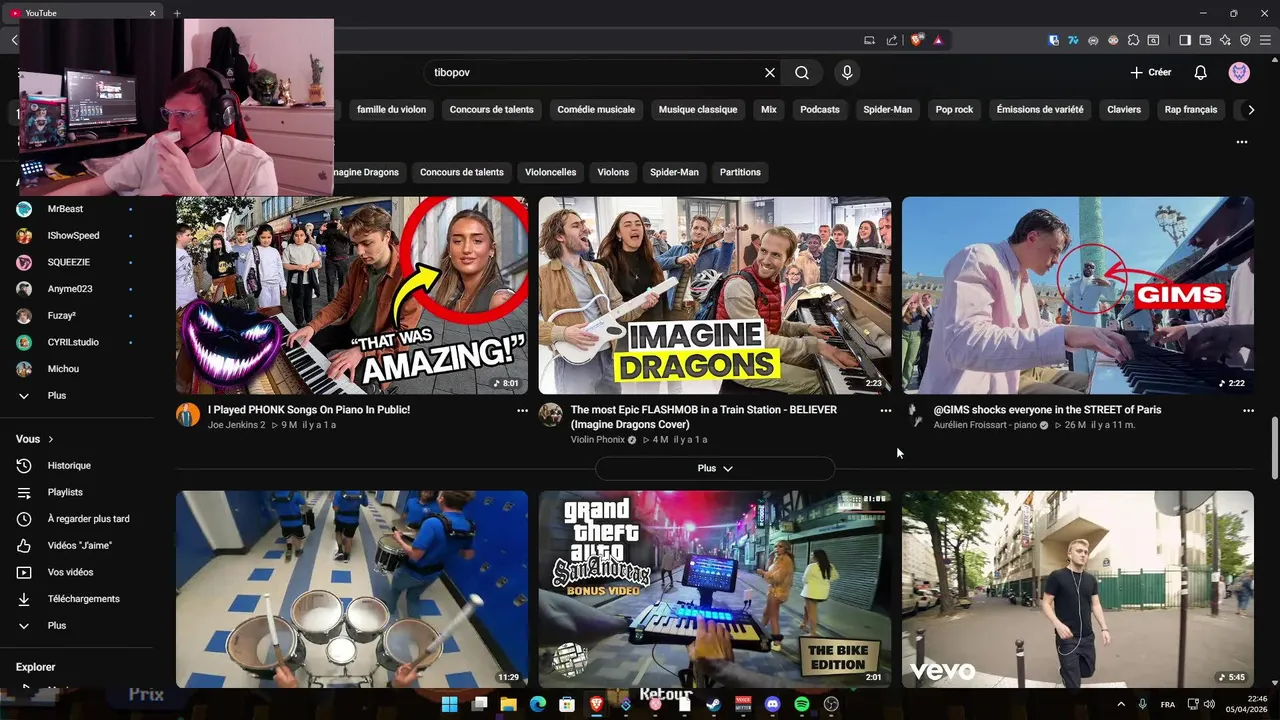Open the Windows Start button
The width and height of the screenshot is (1280, 720).
(x=449, y=704)
